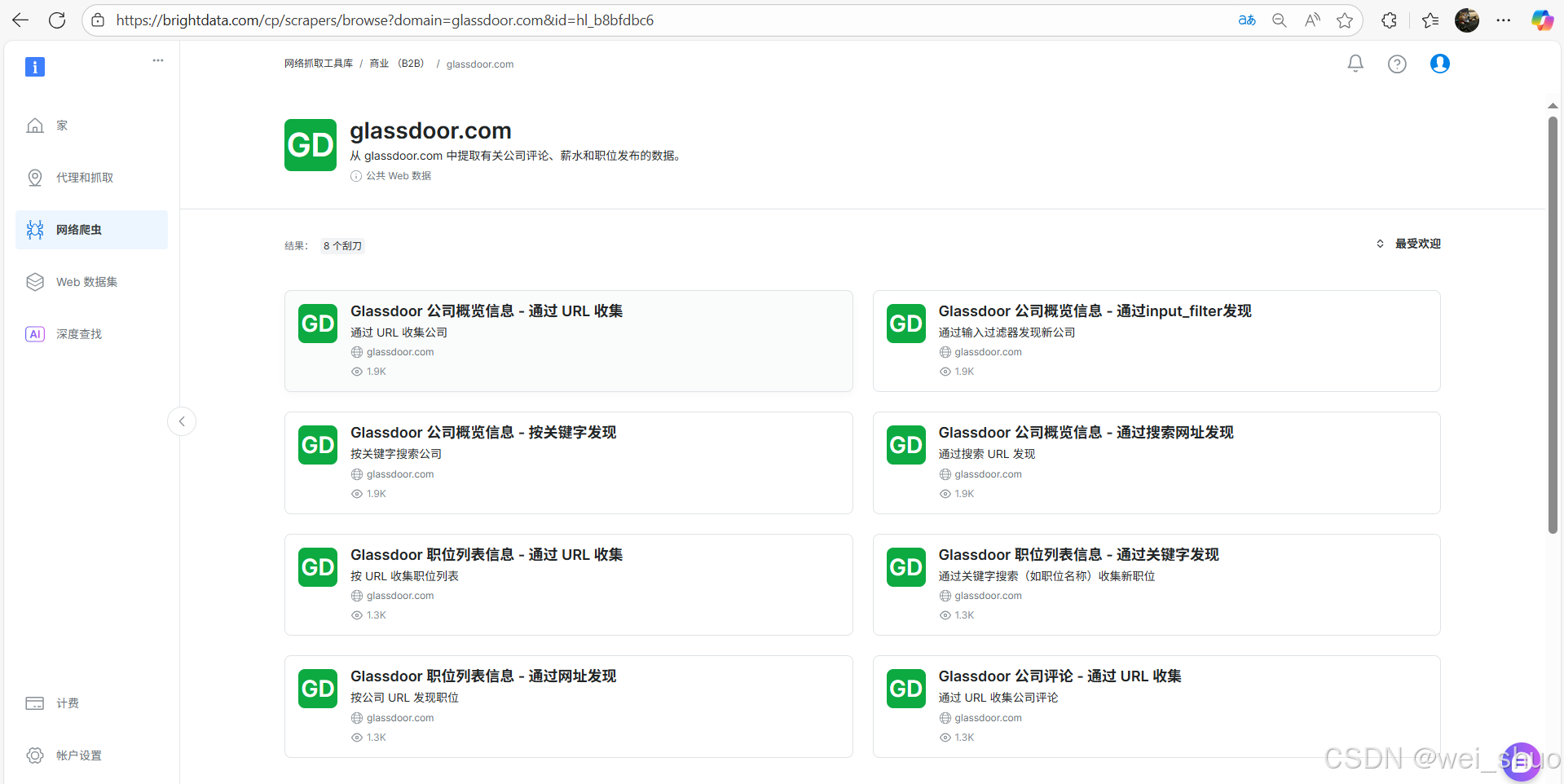Viewport: 1564px width, 784px height.
Task: Click the 网络抓取工具库 breadcrumb link
Action: [319, 64]
